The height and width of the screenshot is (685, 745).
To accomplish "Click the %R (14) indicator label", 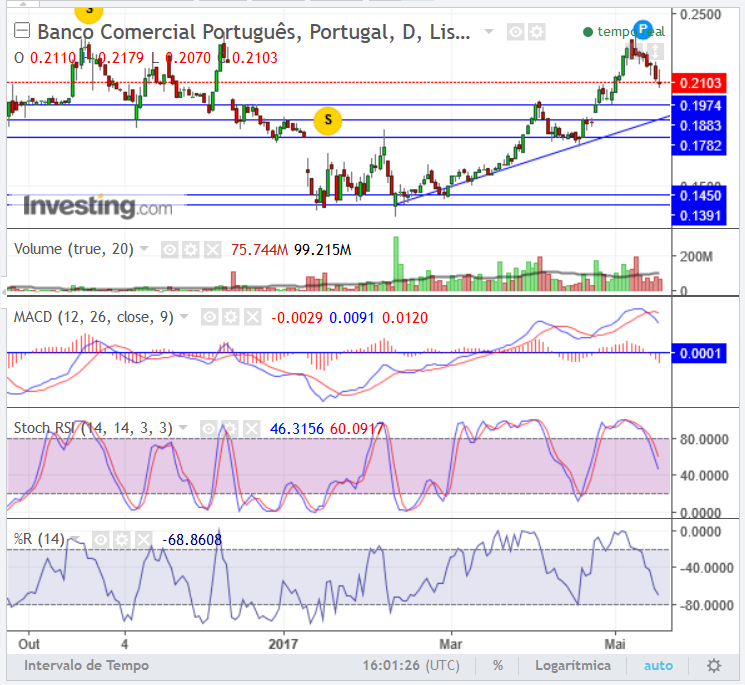I will click(39, 539).
